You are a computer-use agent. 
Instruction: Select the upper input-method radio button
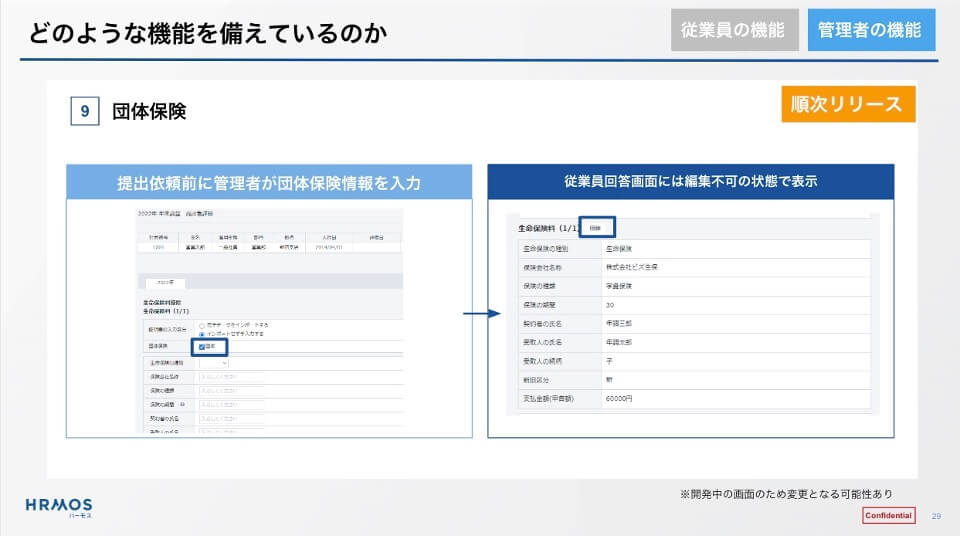pyautogui.click(x=202, y=325)
